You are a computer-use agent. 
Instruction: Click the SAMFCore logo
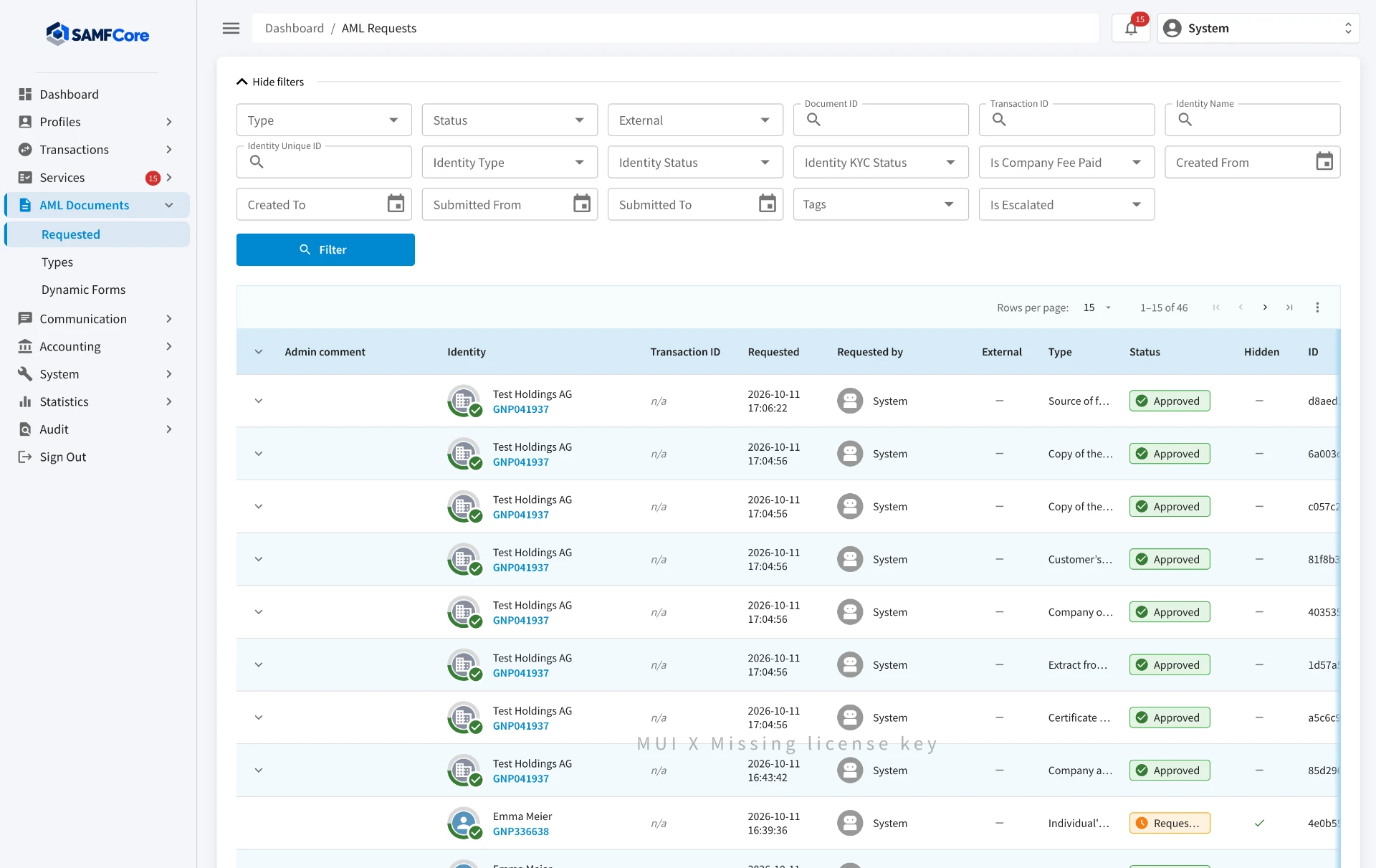97,34
